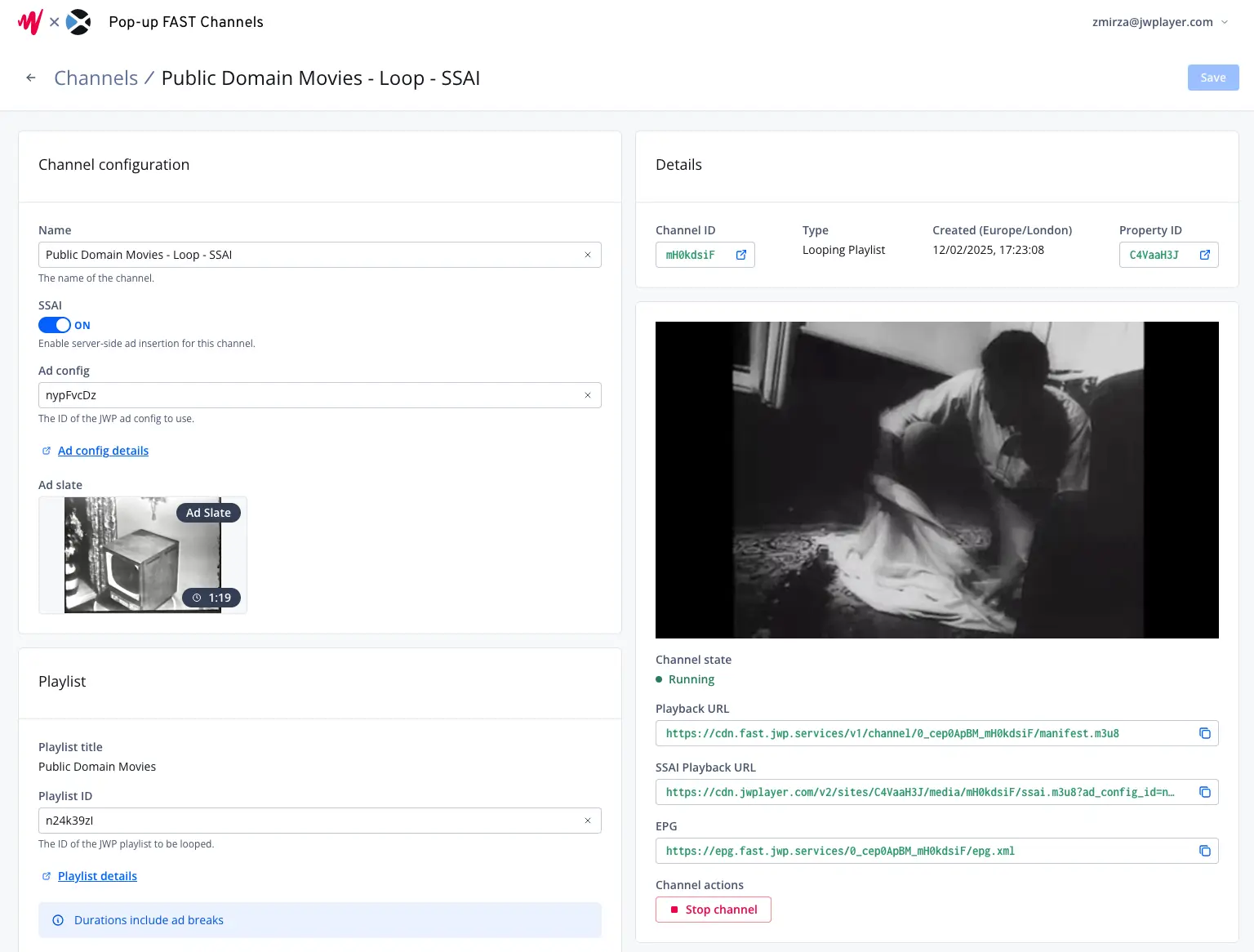This screenshot has height=952, width=1254.
Task: Open the external link icon next to Ad config details
Action: pos(46,450)
